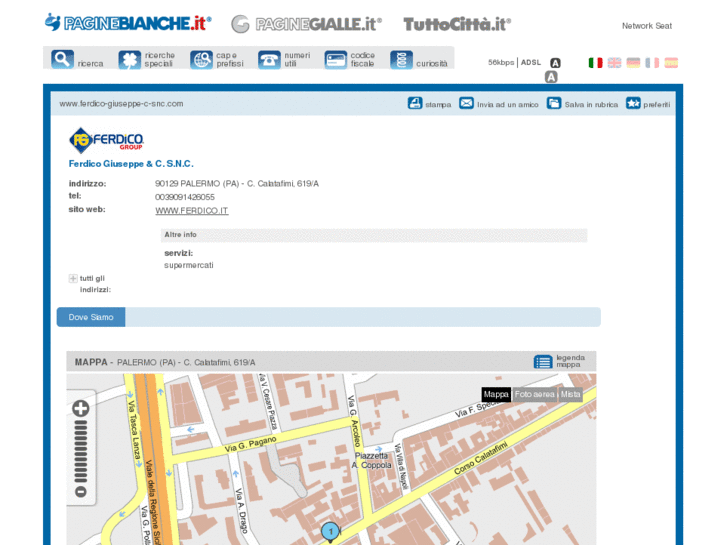This screenshot has height=545, width=727.
Task: Click the telephone number 0039091426055
Action: [185, 197]
